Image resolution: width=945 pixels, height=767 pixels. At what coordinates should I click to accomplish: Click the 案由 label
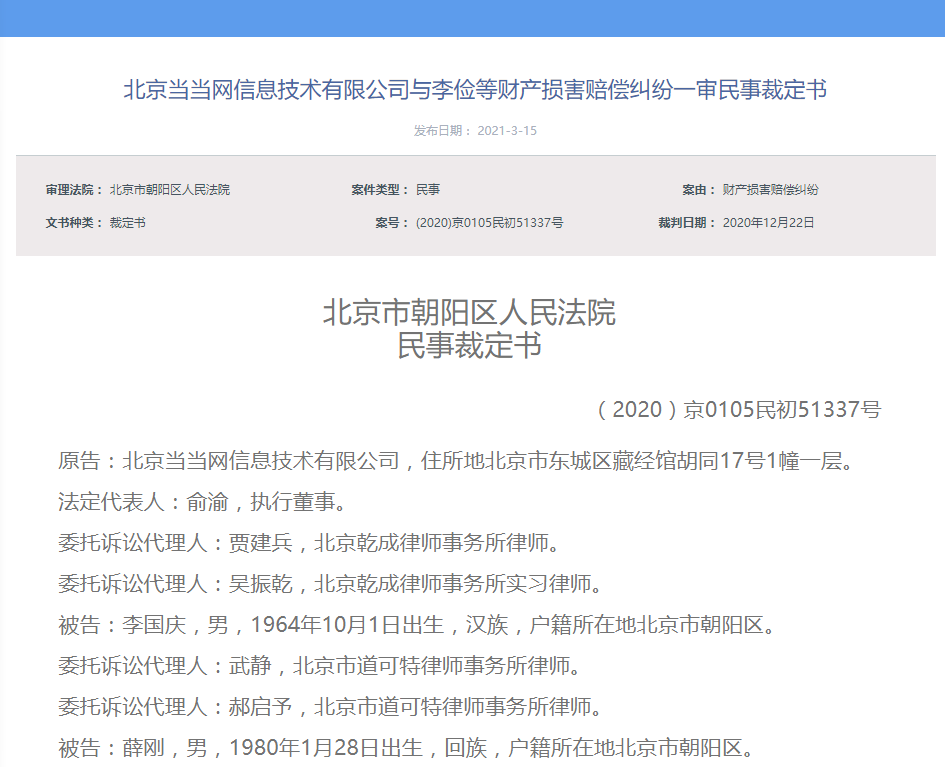[699, 190]
